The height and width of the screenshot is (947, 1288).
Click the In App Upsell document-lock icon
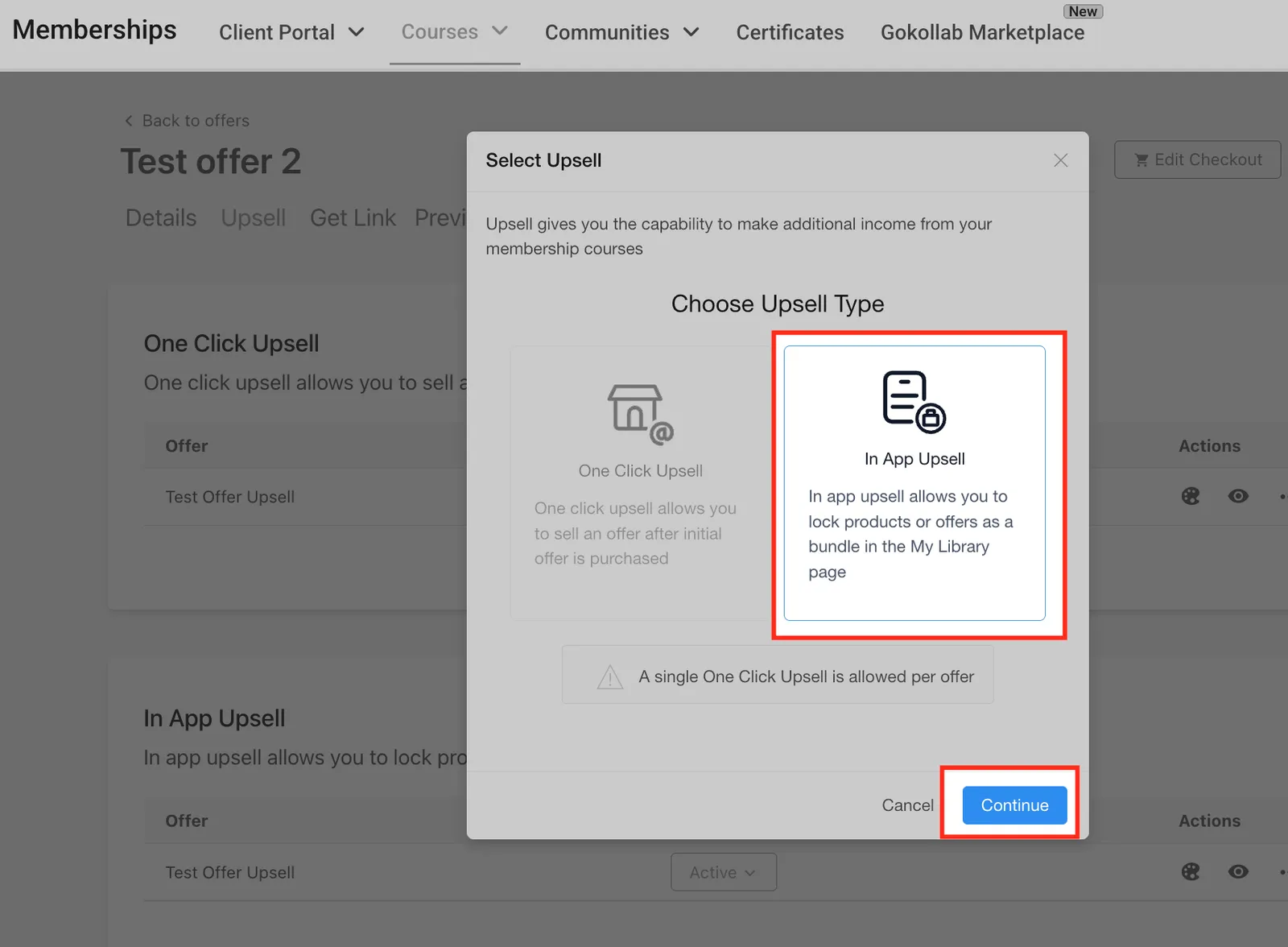[914, 402]
